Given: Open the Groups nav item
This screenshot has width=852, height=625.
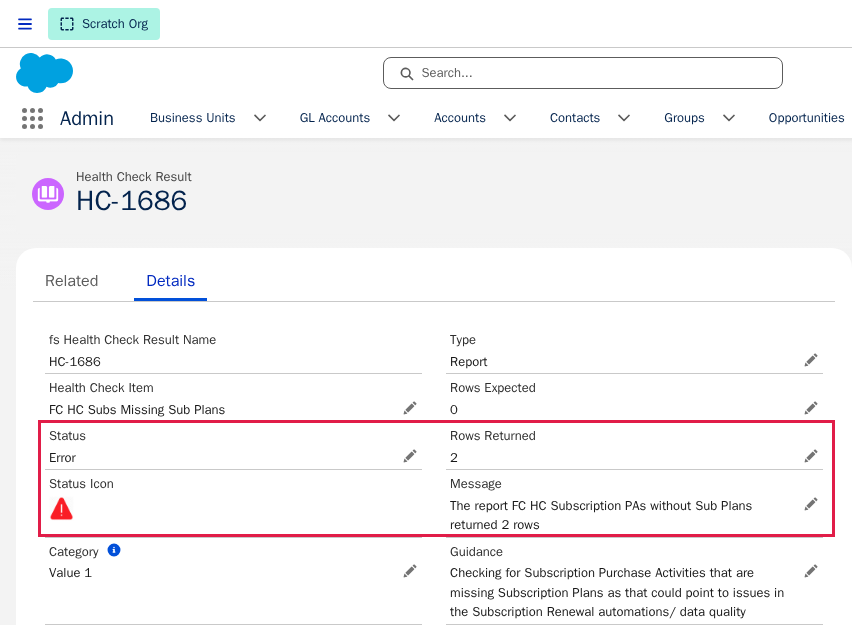Looking at the screenshot, I should point(684,118).
